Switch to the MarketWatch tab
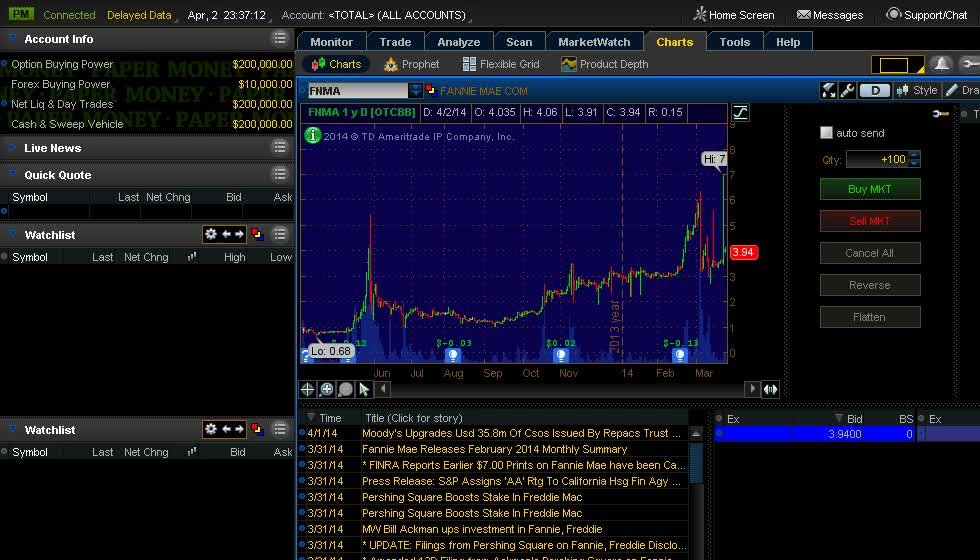The height and width of the screenshot is (560, 980). click(x=594, y=42)
